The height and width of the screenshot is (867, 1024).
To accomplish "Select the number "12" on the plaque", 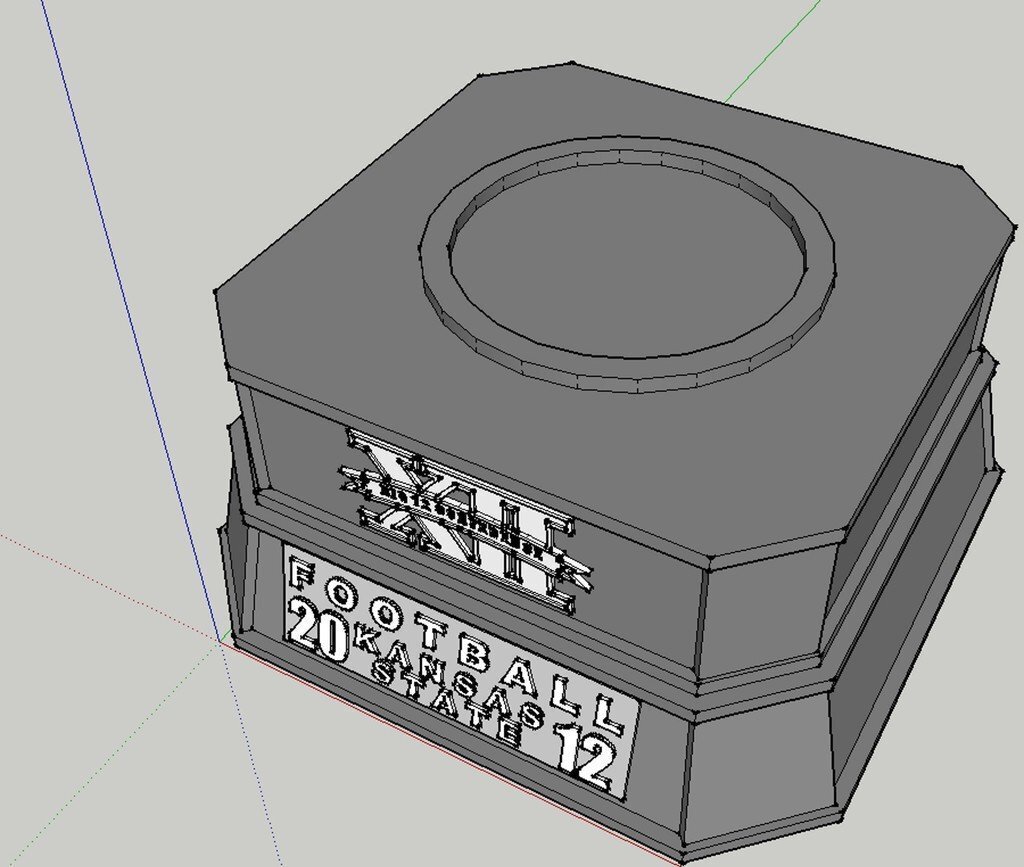I will click(x=586, y=756).
